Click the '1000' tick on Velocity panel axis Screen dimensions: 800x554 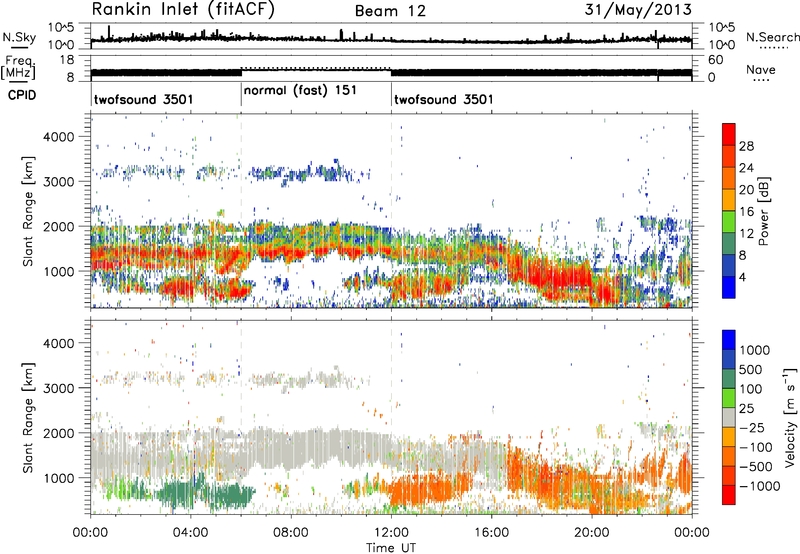click(x=58, y=478)
